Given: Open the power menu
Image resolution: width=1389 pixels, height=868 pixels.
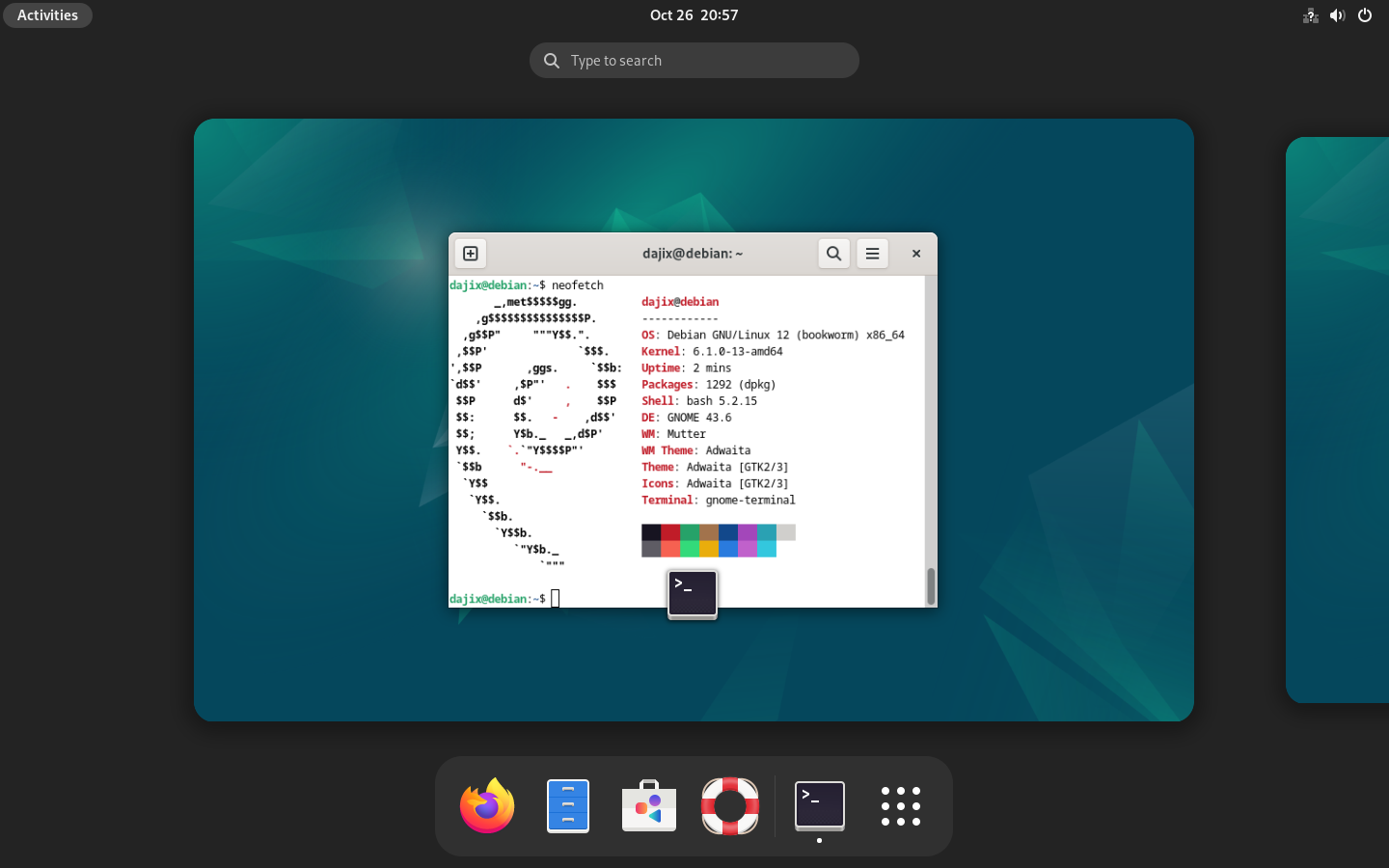Looking at the screenshot, I should coord(1364,14).
